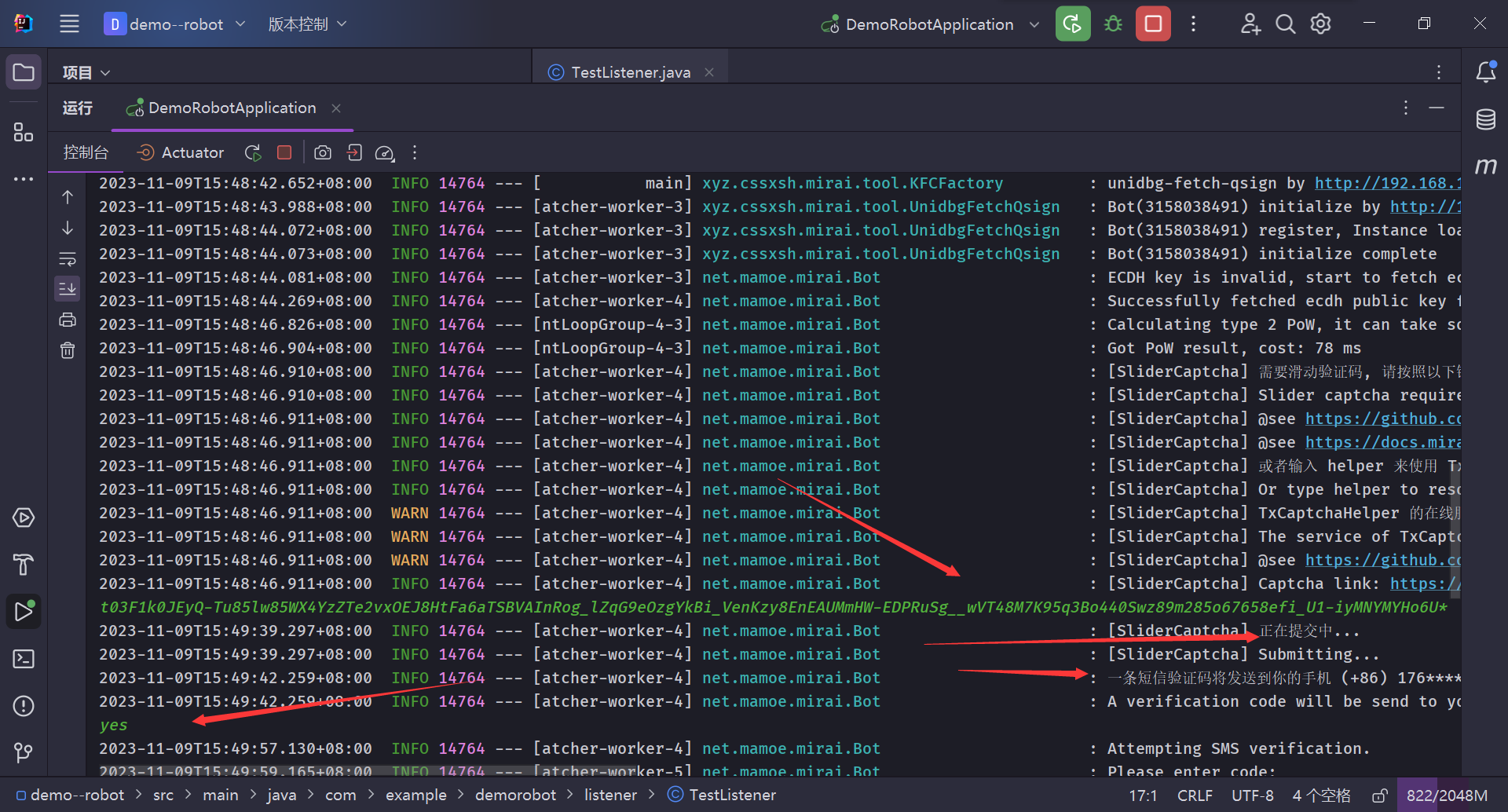The image size is (1508, 812).
Task: Open the Git tool window in sidebar
Action: click(24, 753)
